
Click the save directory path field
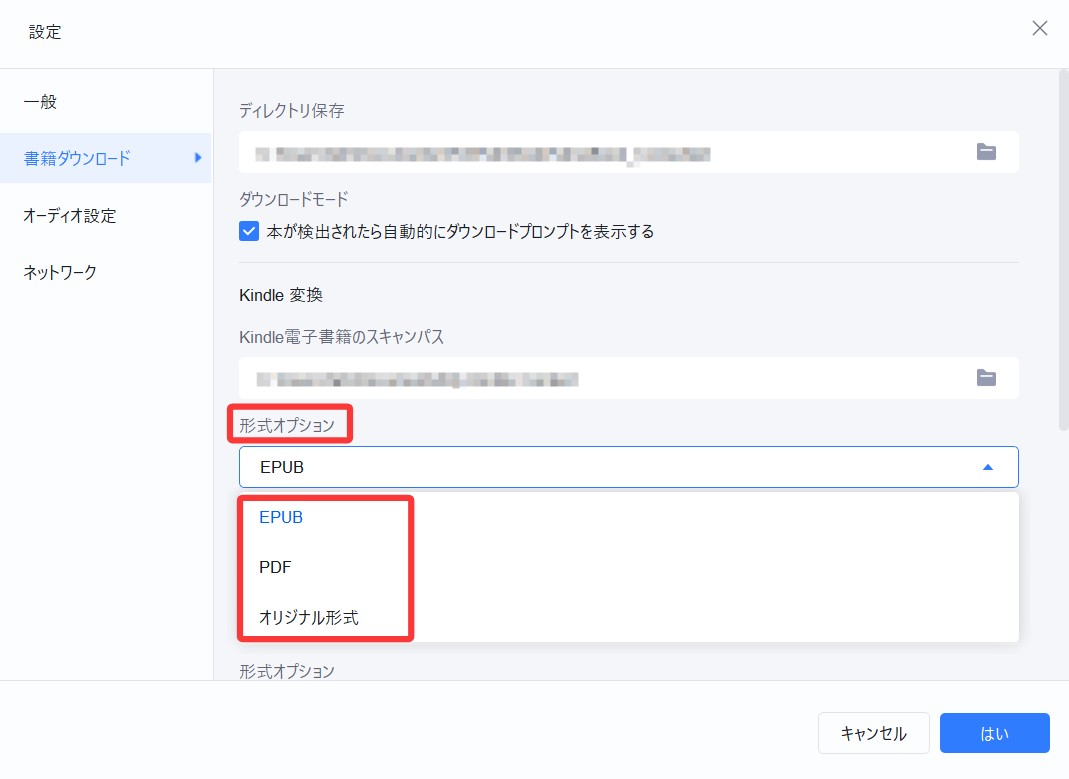pyautogui.click(x=600, y=152)
